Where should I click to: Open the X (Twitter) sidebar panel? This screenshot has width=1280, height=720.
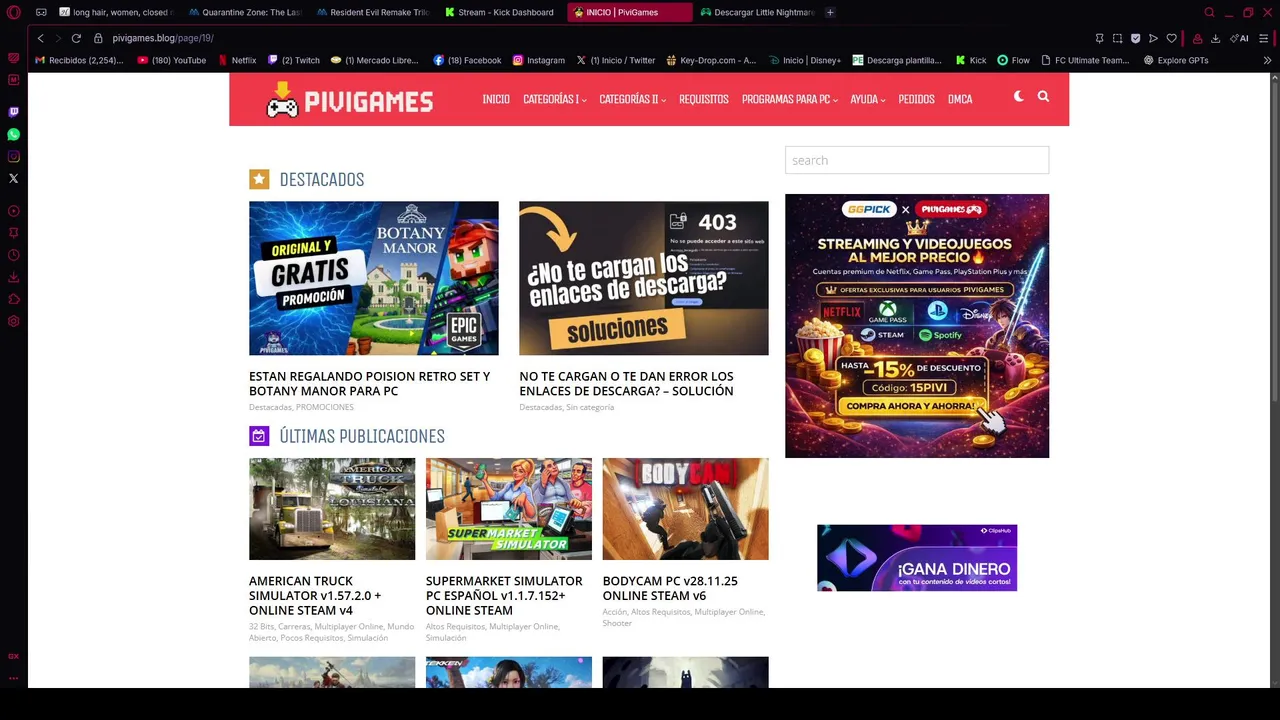pyautogui.click(x=14, y=178)
